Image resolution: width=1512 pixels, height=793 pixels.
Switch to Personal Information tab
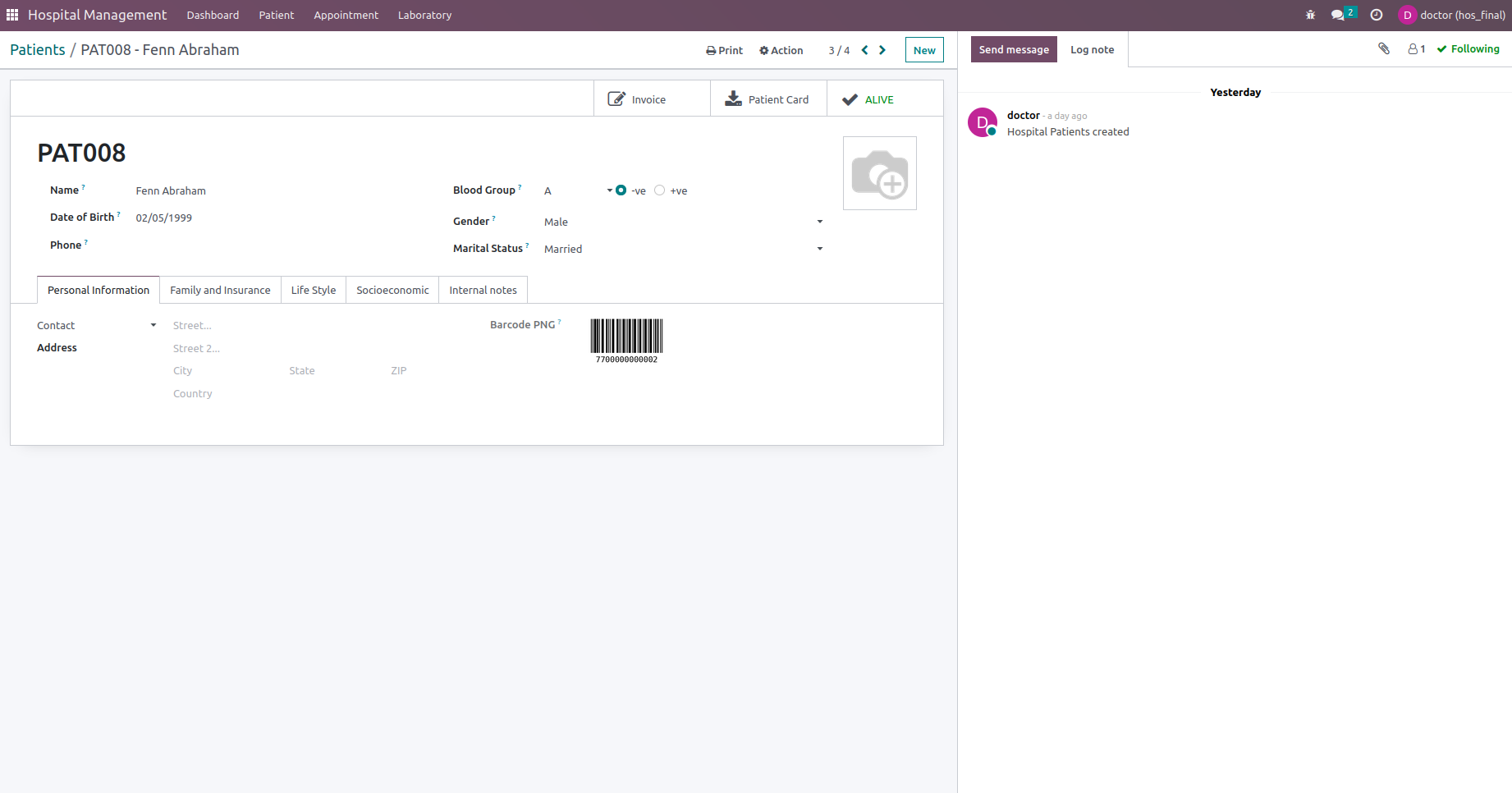[x=99, y=290]
